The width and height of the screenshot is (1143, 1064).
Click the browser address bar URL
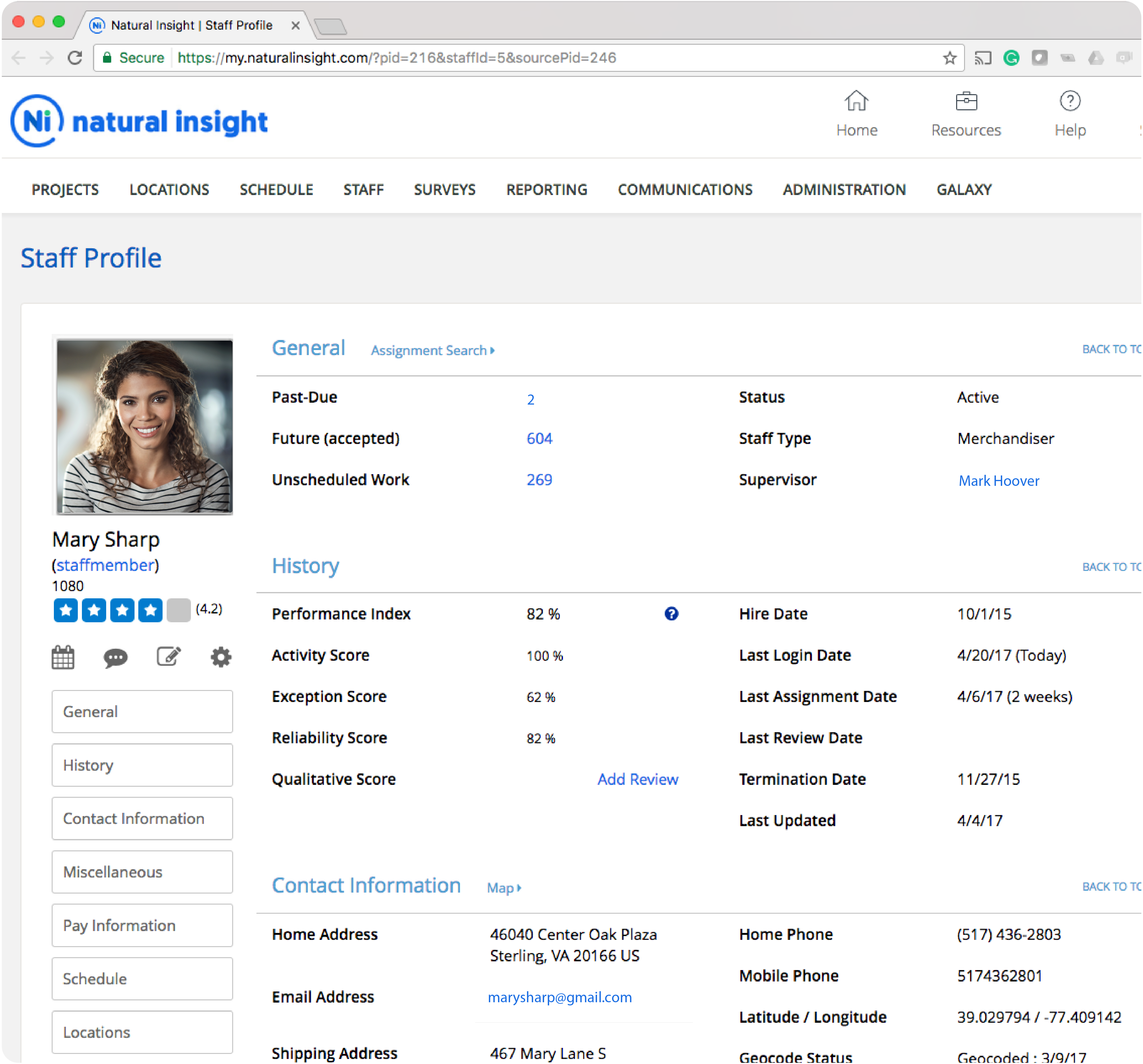point(397,58)
